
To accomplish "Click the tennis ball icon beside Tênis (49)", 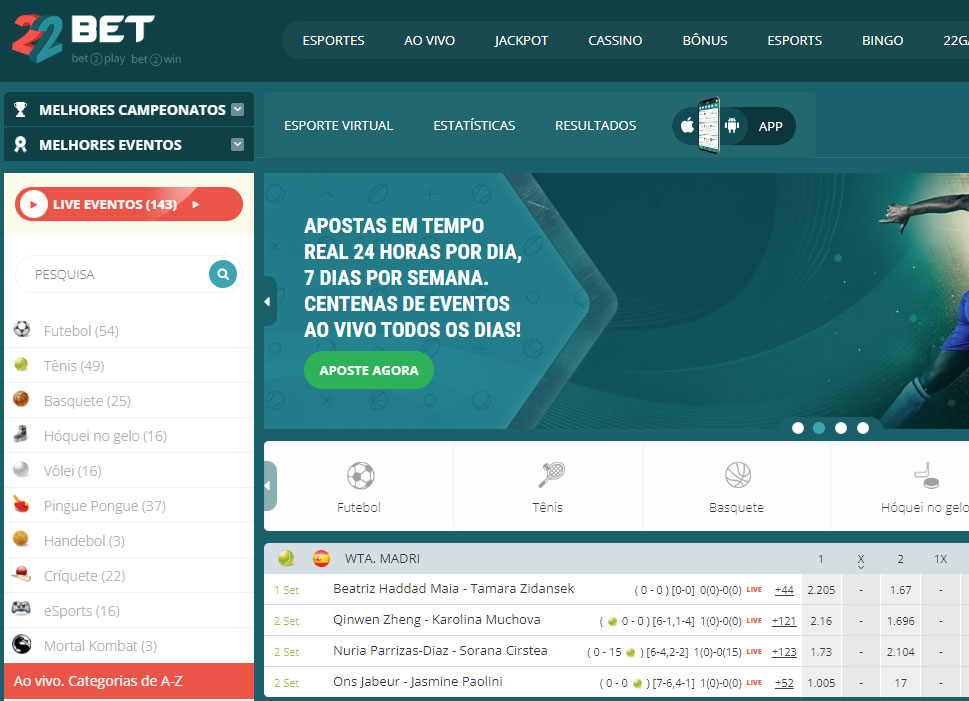I will [x=21, y=365].
